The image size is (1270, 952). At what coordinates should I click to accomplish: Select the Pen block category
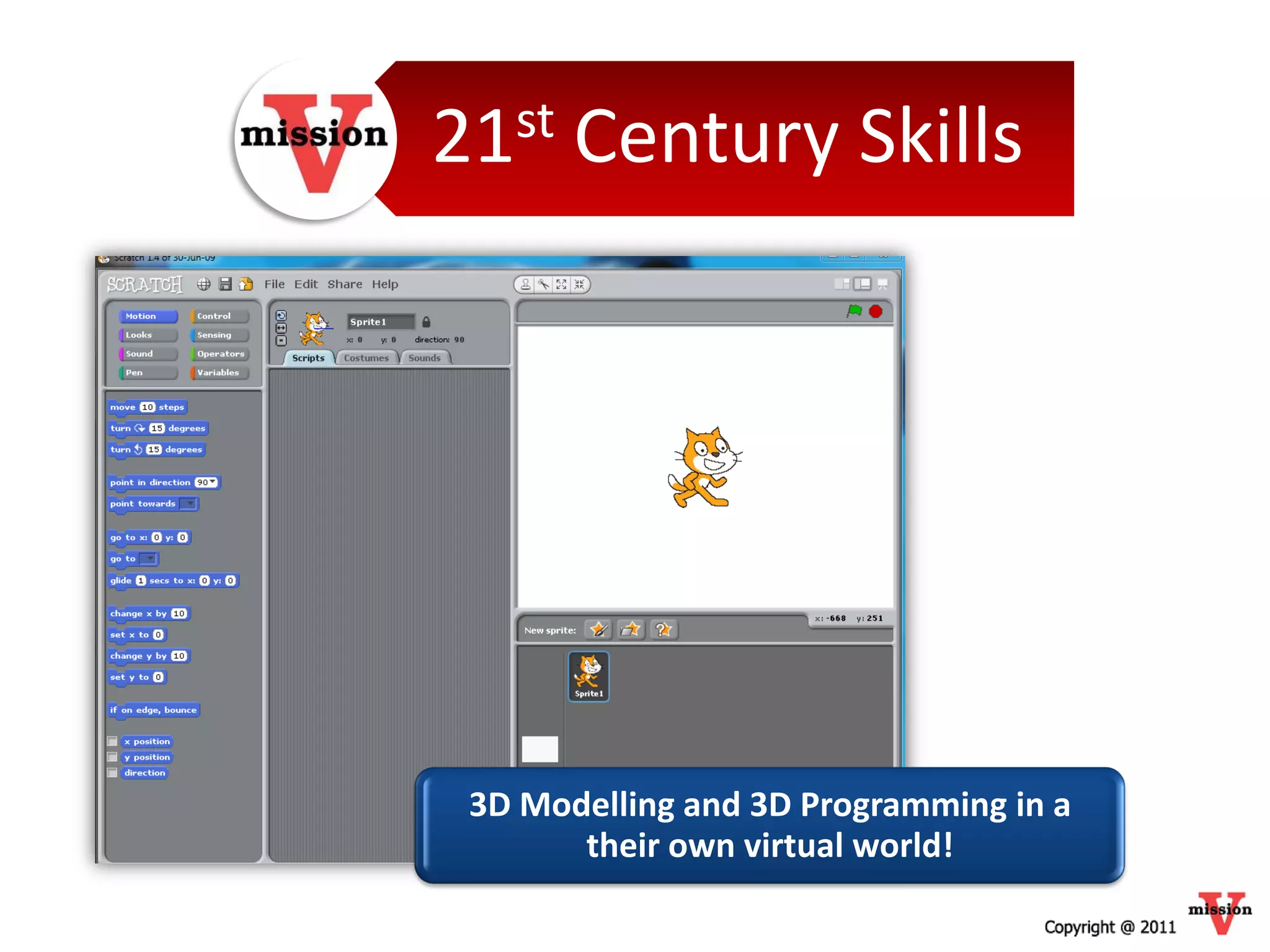pos(148,372)
